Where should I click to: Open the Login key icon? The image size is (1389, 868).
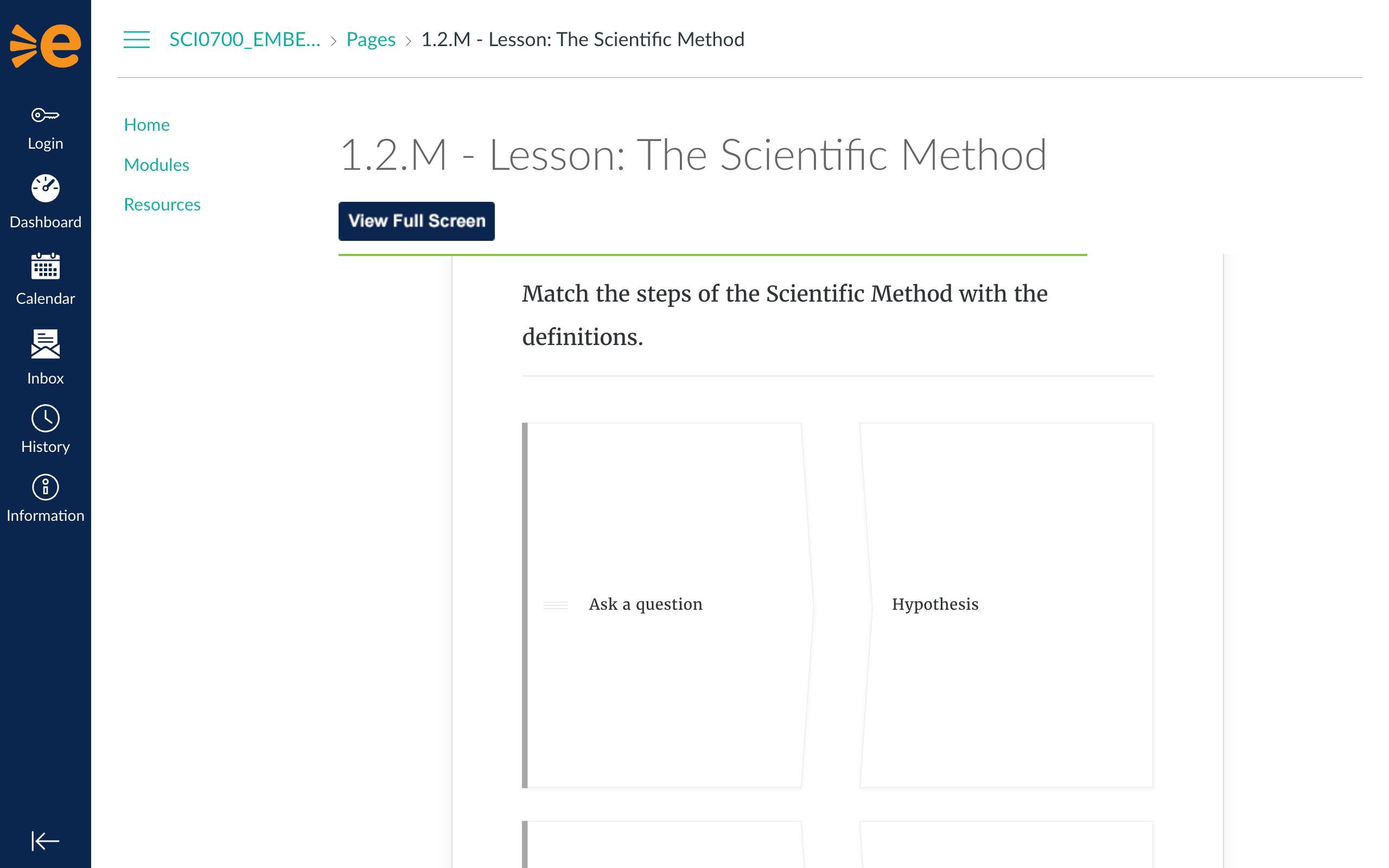[x=46, y=116]
